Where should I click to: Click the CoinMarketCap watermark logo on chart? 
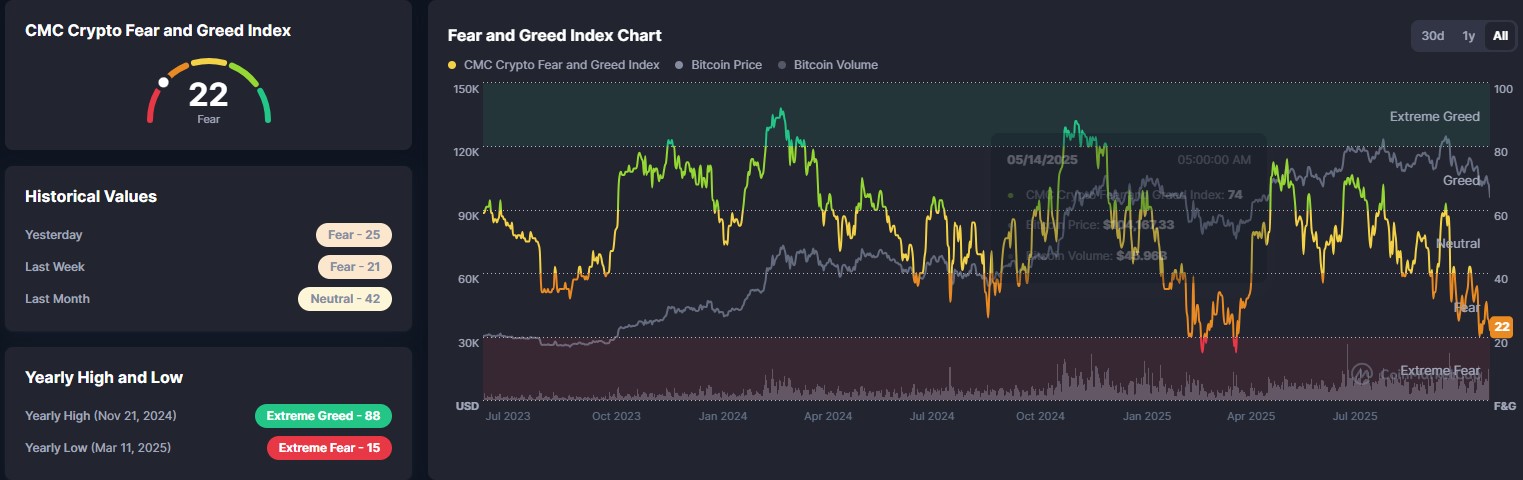click(1362, 374)
